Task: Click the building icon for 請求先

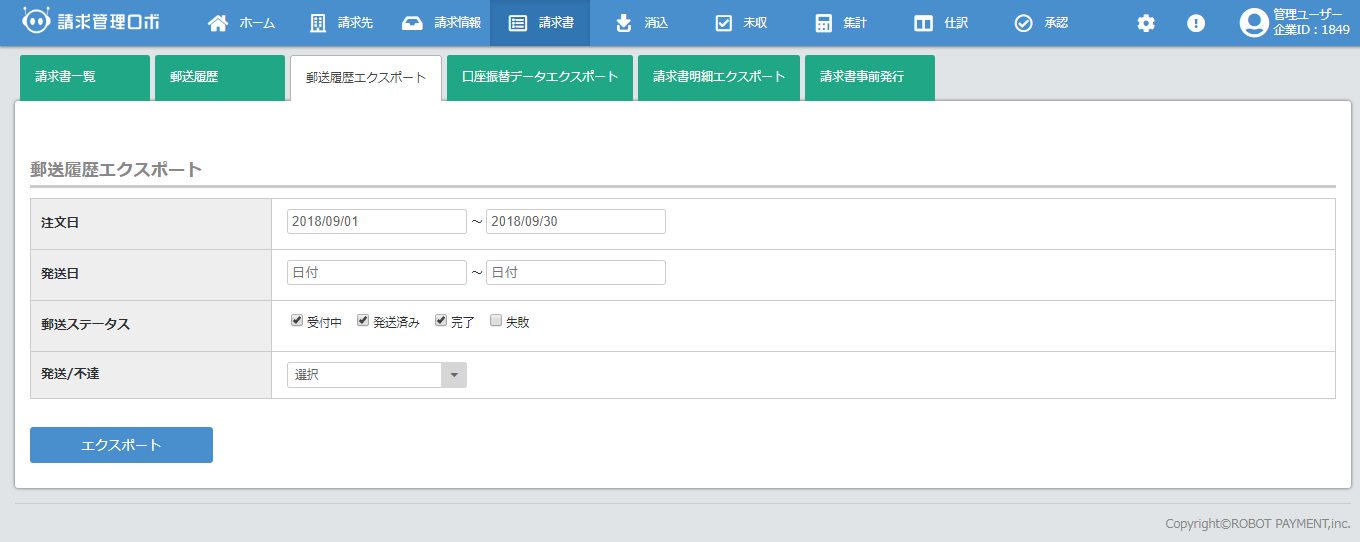Action: [x=318, y=23]
